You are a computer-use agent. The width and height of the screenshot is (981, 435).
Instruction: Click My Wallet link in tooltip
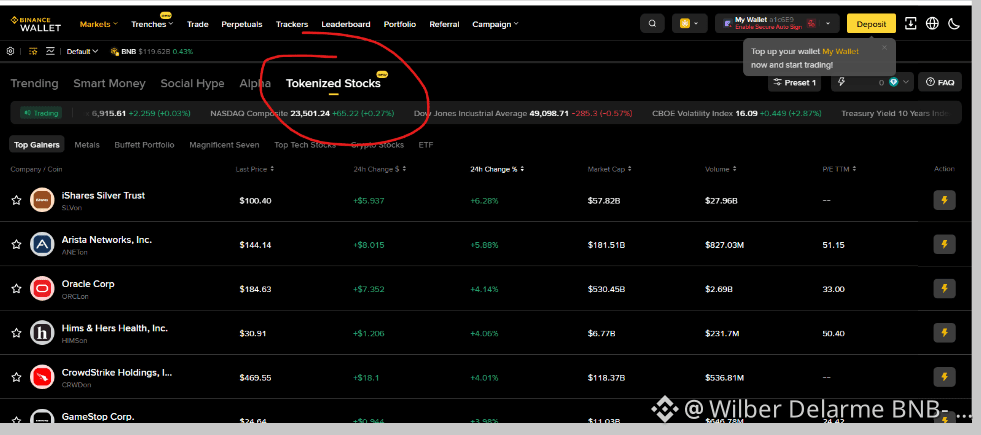tap(840, 51)
